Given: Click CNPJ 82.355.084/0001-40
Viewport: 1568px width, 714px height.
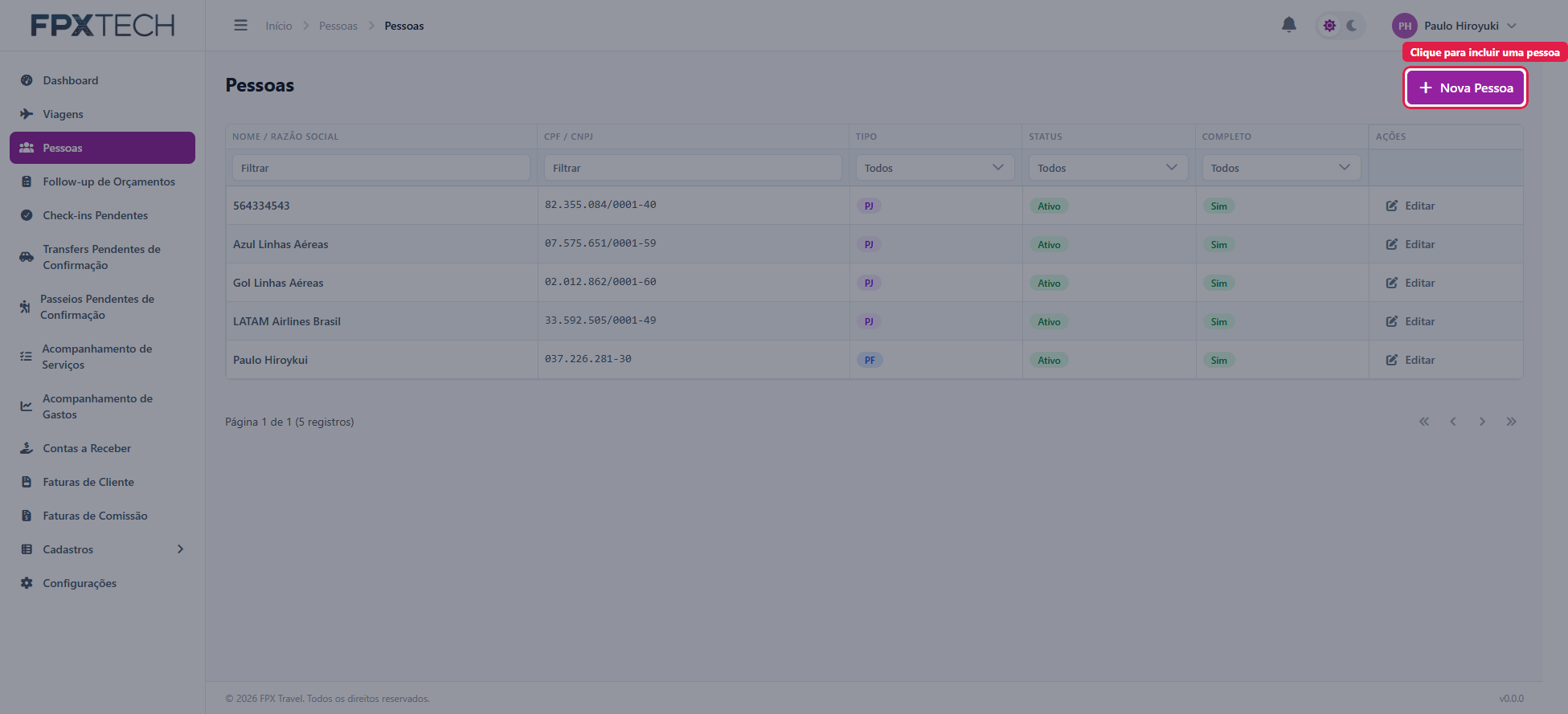Looking at the screenshot, I should [x=600, y=205].
